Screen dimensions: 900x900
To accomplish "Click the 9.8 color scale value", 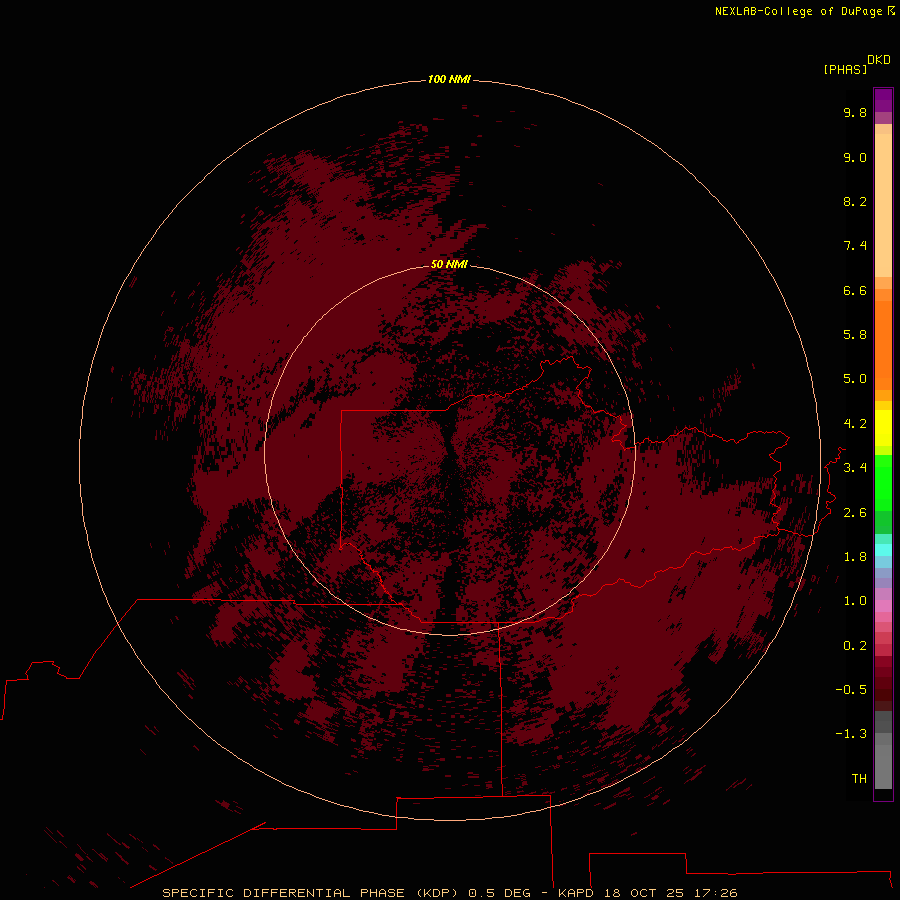I will pos(855,112).
